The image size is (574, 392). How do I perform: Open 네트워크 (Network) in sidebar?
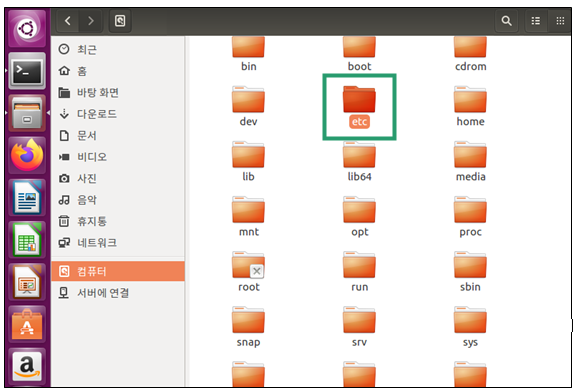coord(118,243)
